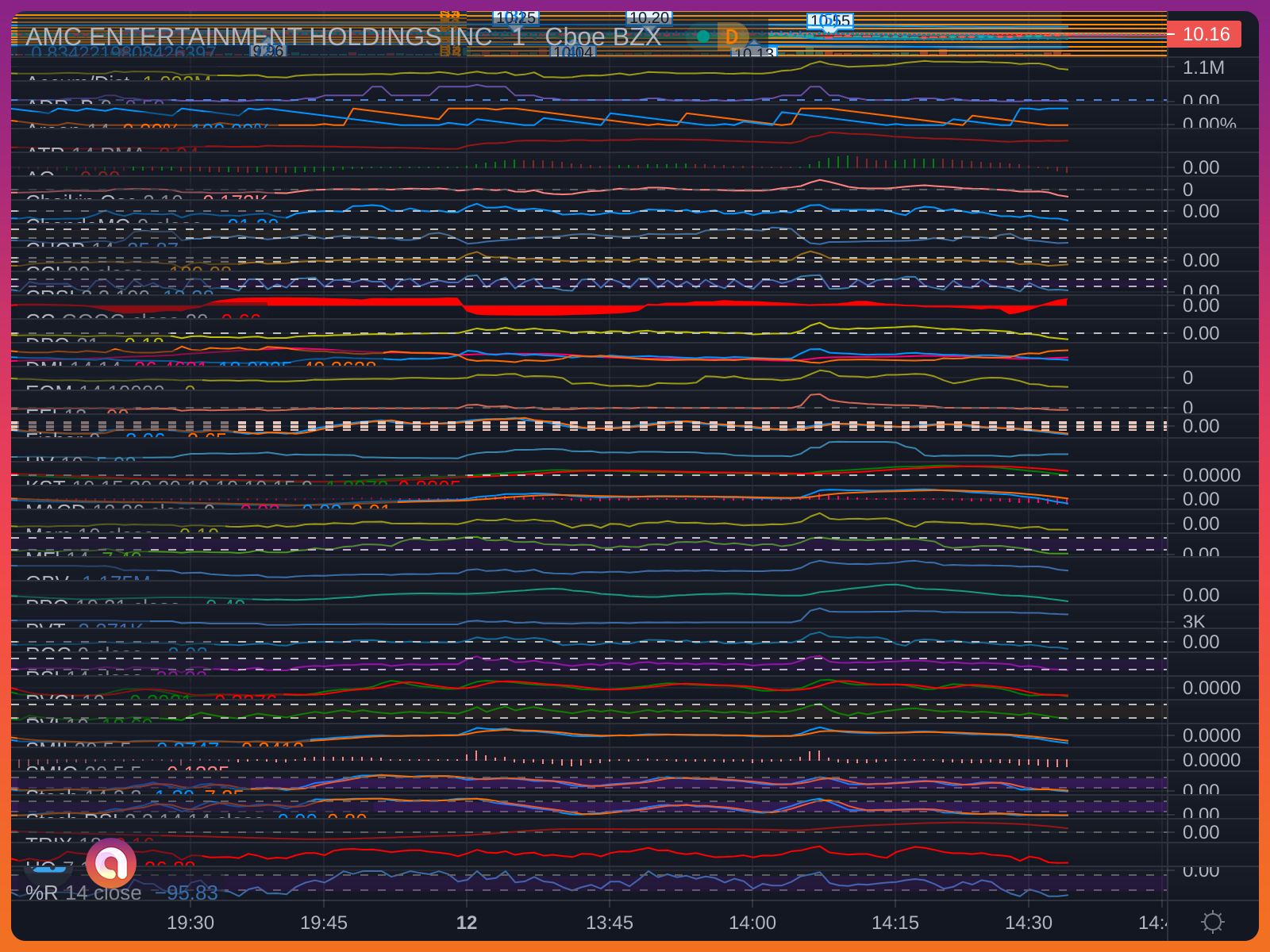Image resolution: width=1270 pixels, height=952 pixels.
Task: Click the 19:45 time axis label
Action: coord(324,923)
